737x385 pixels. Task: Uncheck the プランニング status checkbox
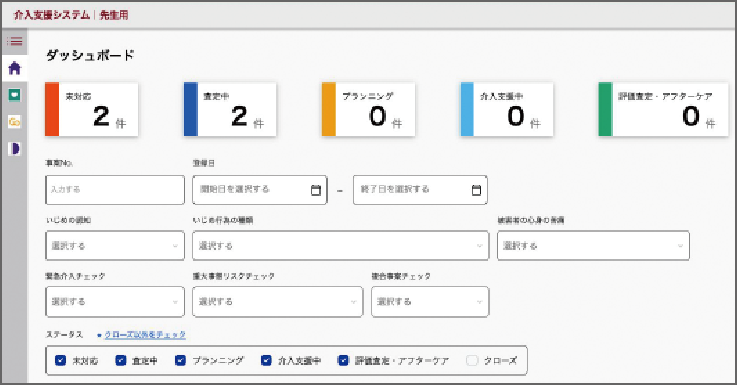pos(180,361)
